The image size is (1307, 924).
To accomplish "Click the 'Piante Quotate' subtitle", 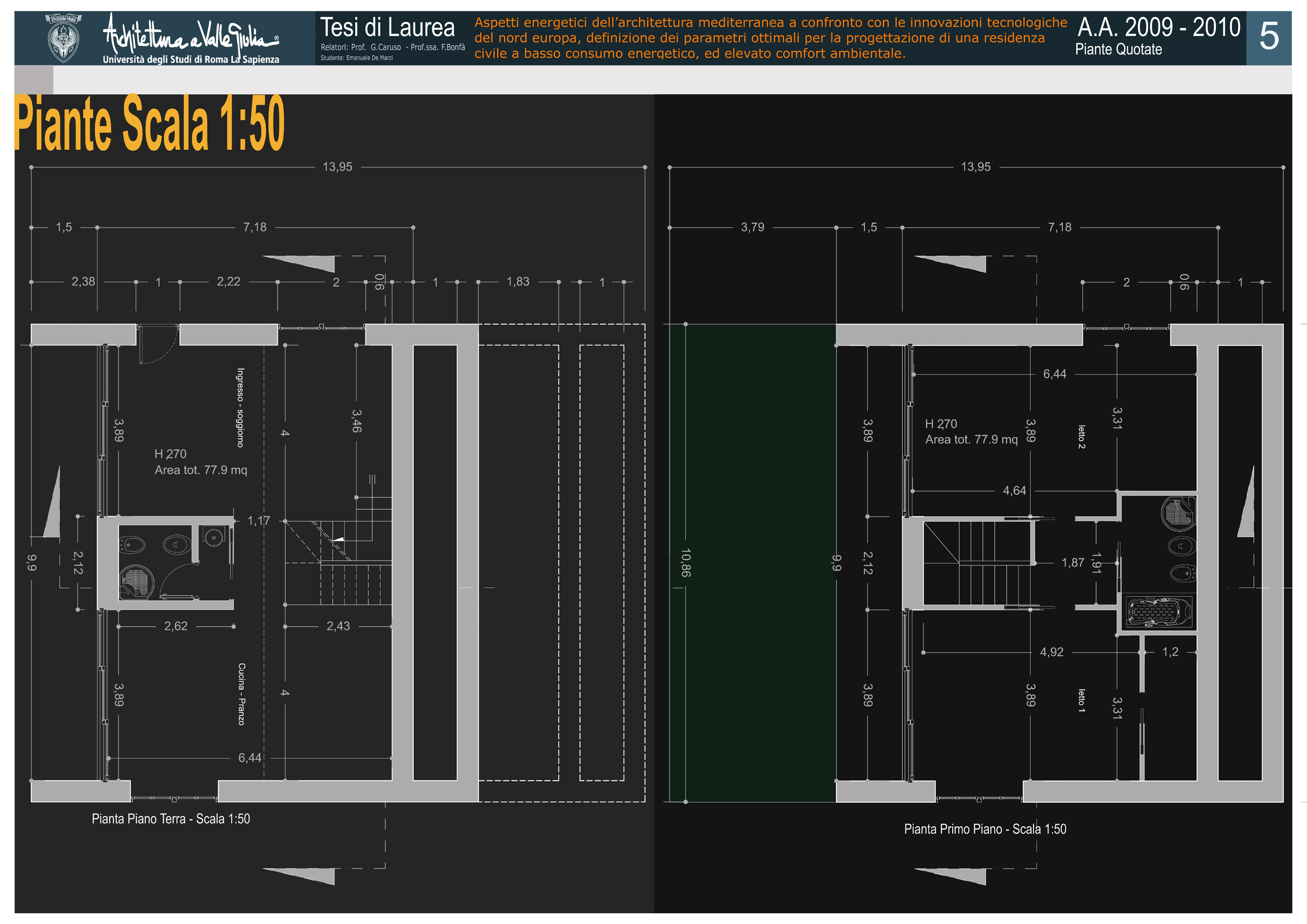I will (x=1118, y=49).
